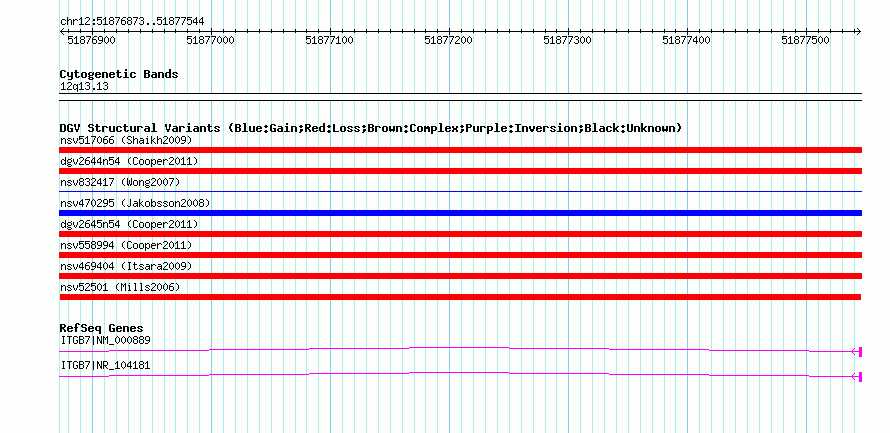Click the chr12:51876873..51877544 coordinate label
The height and width of the screenshot is (433, 890).
(x=132, y=22)
